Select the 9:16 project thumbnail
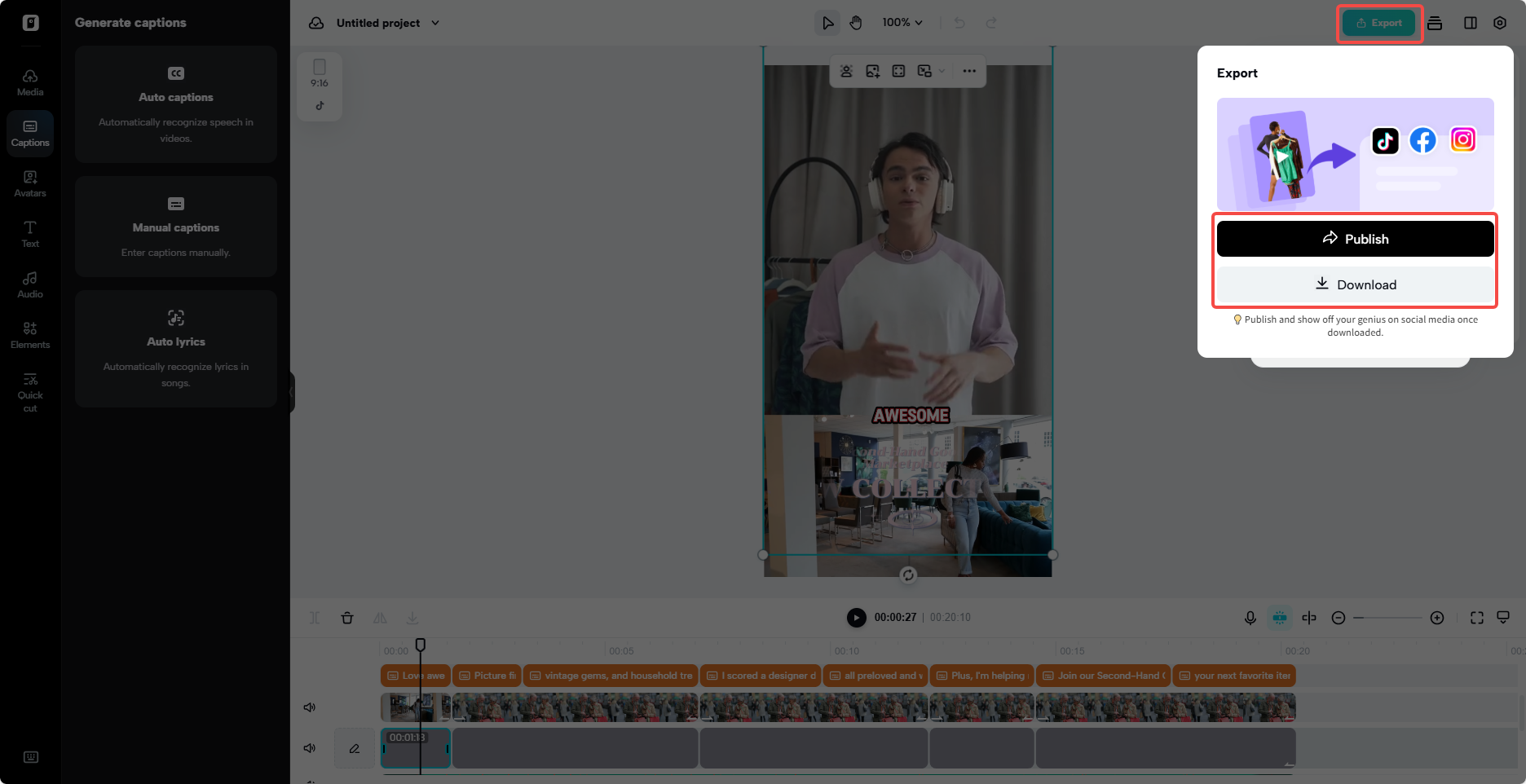This screenshot has width=1526, height=784. (320, 86)
